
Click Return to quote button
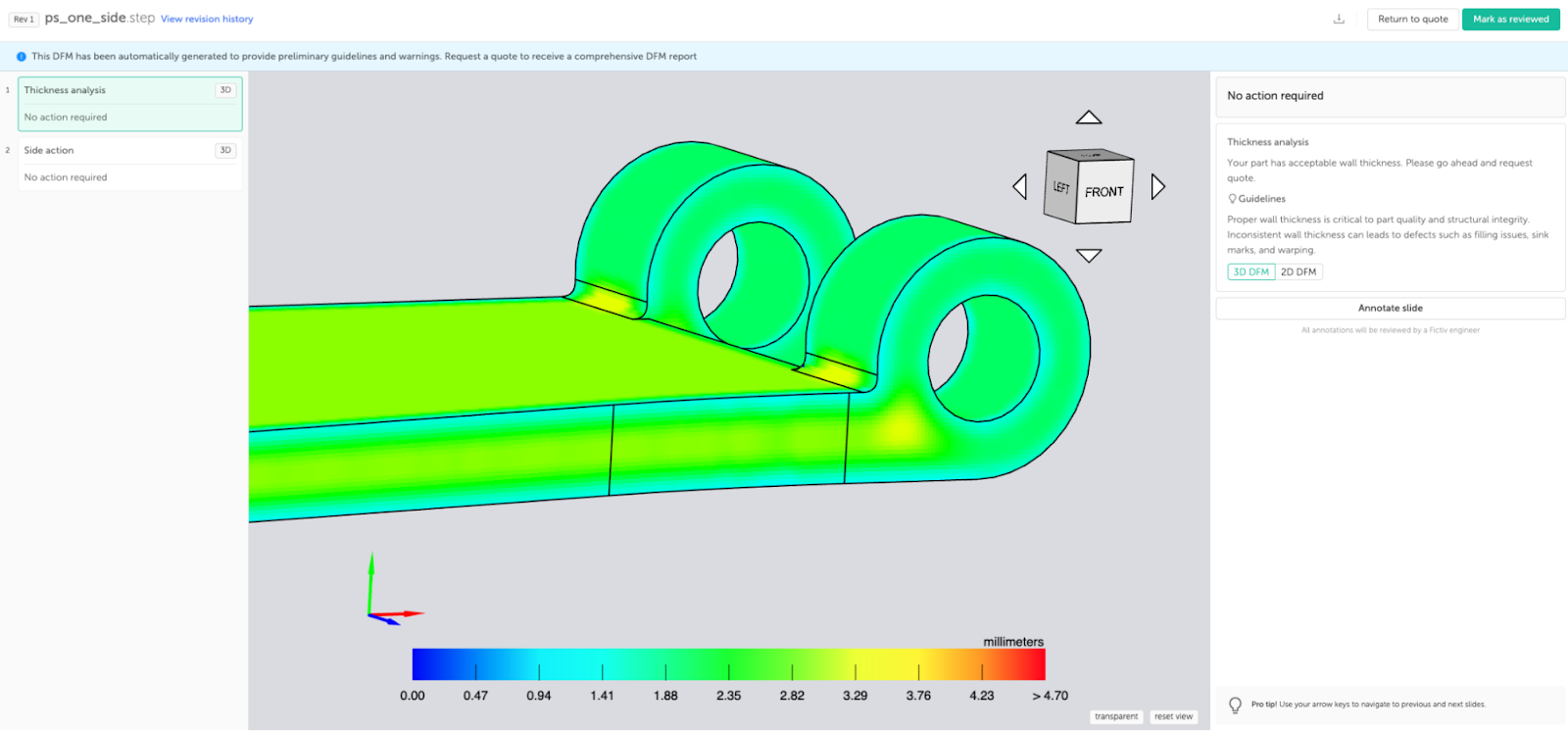click(1413, 19)
